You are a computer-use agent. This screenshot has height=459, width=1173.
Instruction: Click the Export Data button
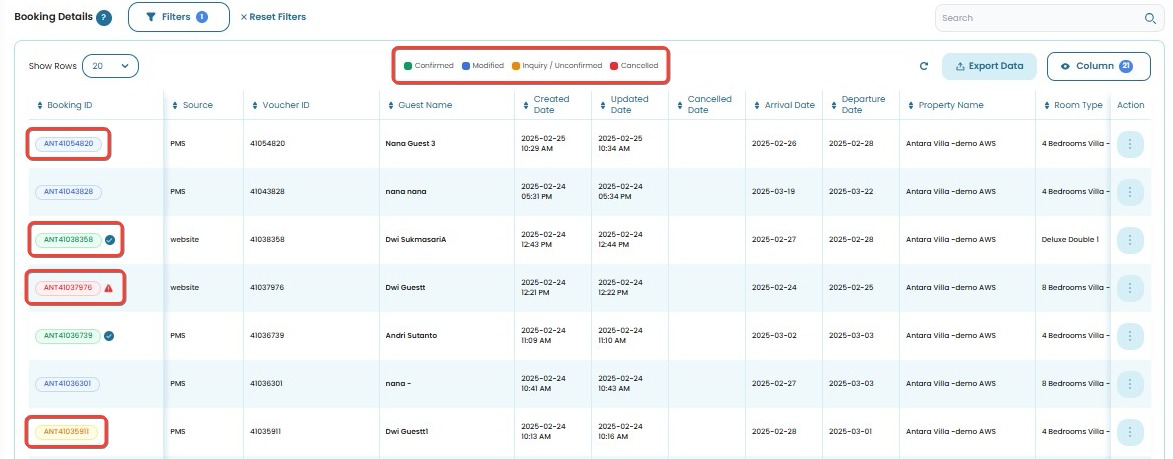click(x=989, y=66)
